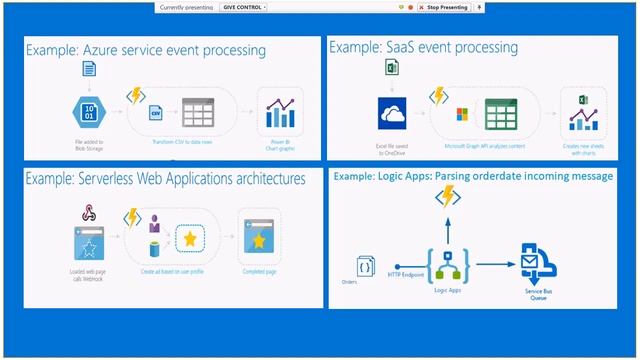Viewport: 640px width, 360px height.
Task: Click the Azure Functions bolt in Serverless Web panel
Action: click(x=133, y=218)
